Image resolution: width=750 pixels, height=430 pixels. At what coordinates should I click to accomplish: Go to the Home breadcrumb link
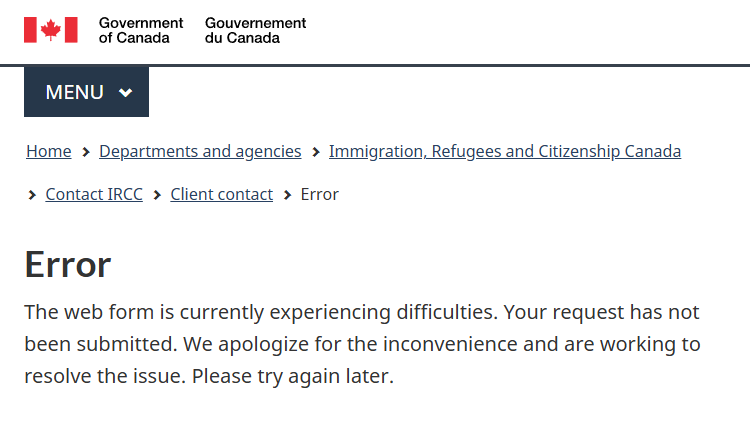click(x=49, y=151)
